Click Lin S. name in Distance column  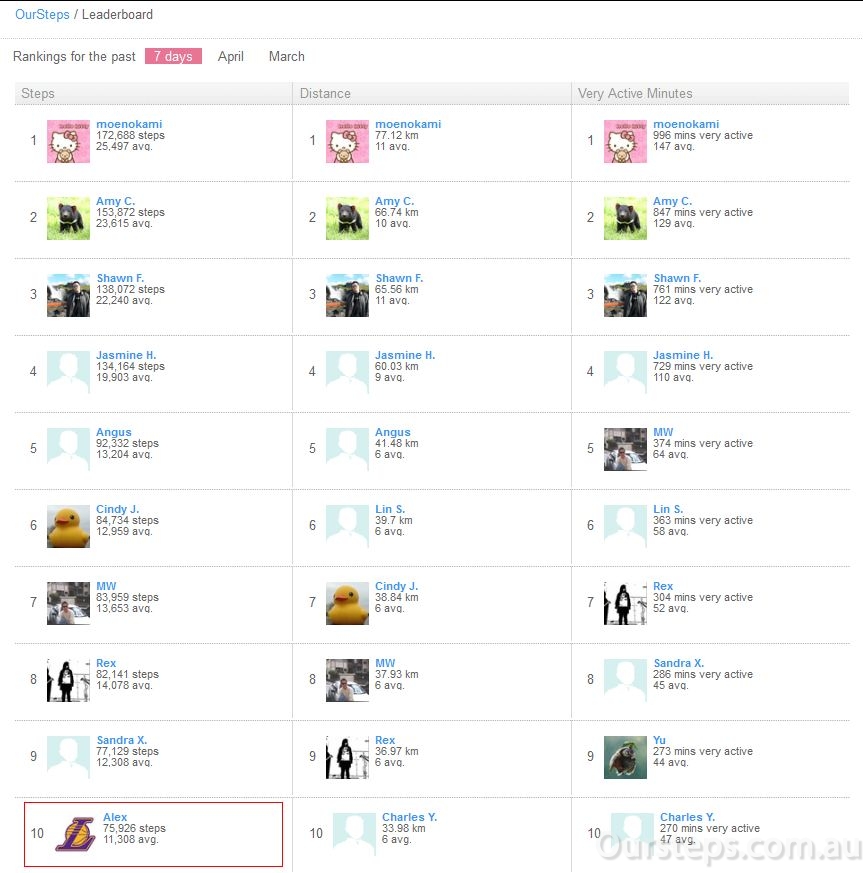pos(390,509)
